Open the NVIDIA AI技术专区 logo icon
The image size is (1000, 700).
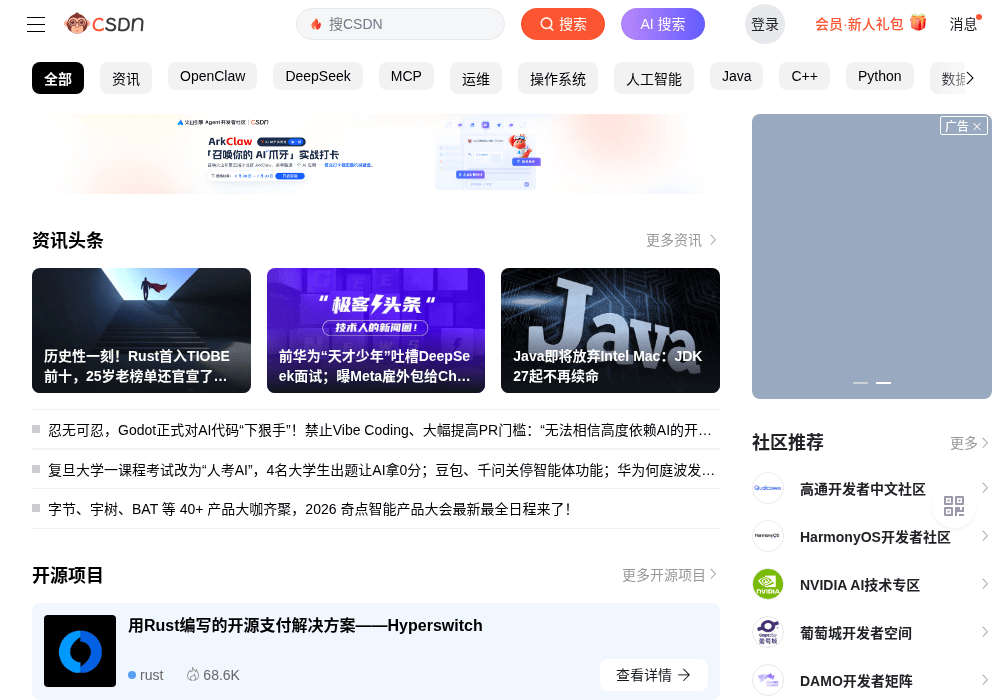[768, 585]
